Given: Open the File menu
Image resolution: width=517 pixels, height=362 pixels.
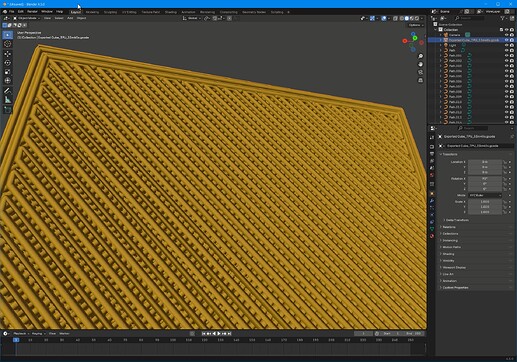Looking at the screenshot, I should click(x=12, y=12).
